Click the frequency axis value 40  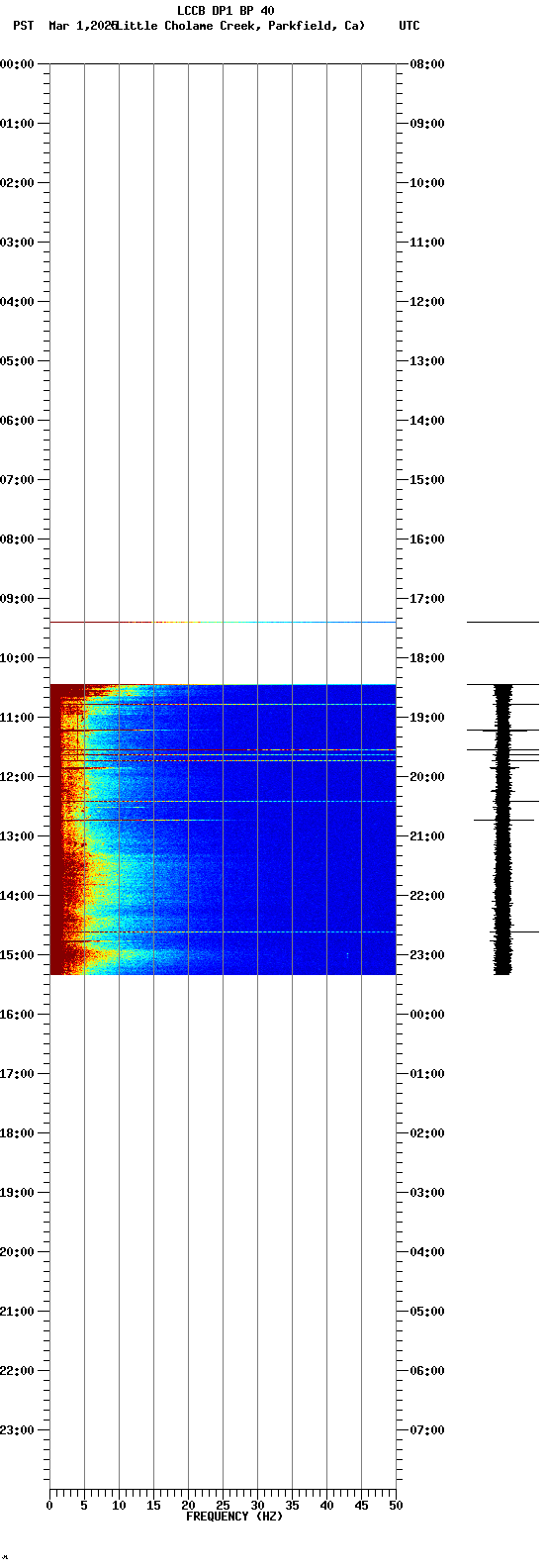coord(326,1506)
